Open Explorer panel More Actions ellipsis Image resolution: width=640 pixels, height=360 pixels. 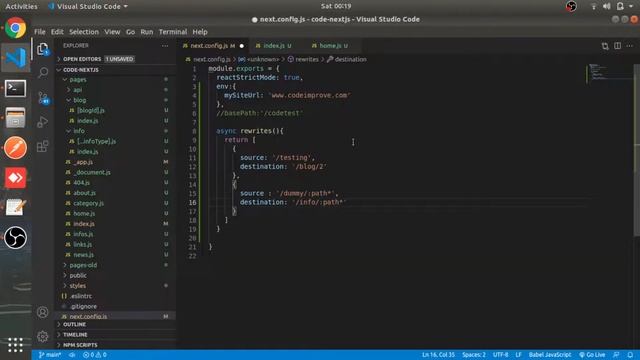point(165,46)
